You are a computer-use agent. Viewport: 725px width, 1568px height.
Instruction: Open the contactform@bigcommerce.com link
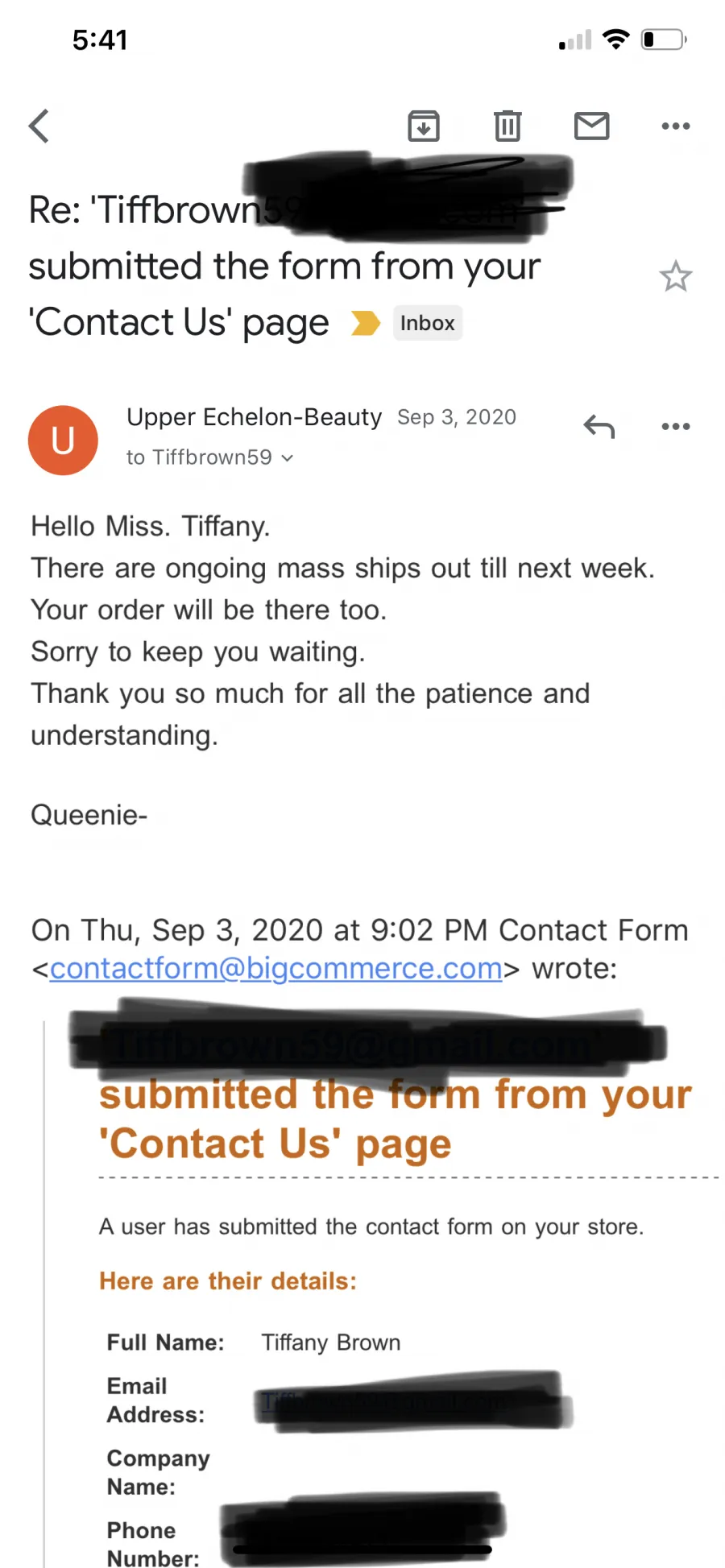point(276,968)
